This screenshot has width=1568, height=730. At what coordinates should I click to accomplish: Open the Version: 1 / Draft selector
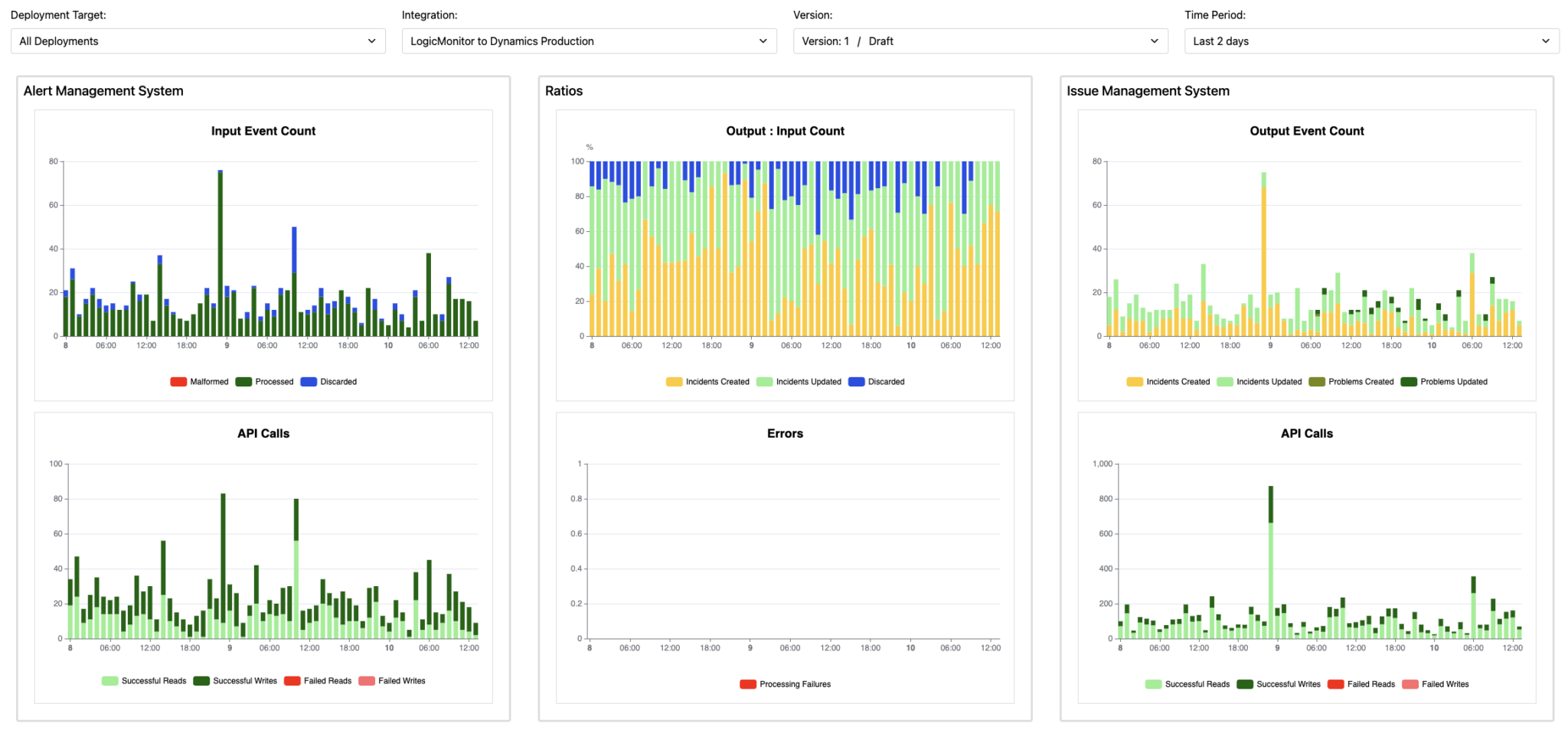pyautogui.click(x=980, y=41)
